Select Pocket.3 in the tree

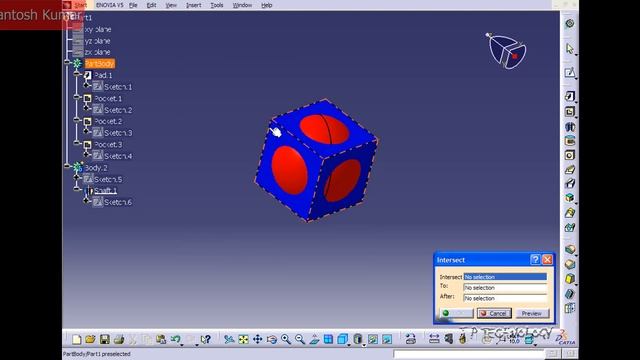pos(108,144)
